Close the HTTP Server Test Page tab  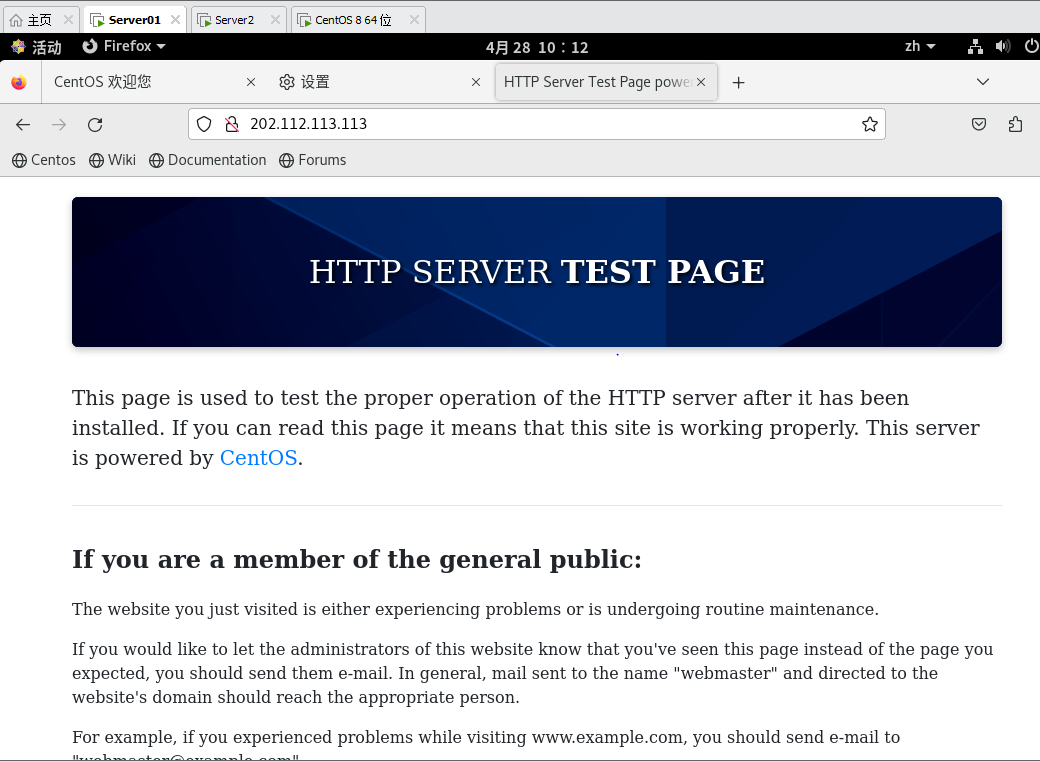tap(701, 82)
